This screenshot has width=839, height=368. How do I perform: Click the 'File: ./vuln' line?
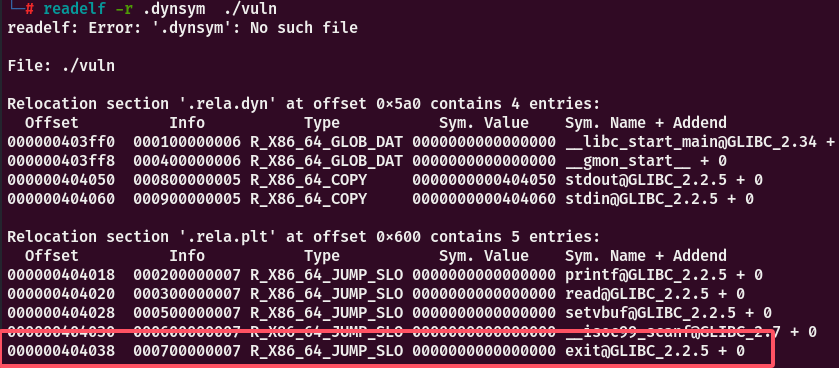(x=61, y=66)
